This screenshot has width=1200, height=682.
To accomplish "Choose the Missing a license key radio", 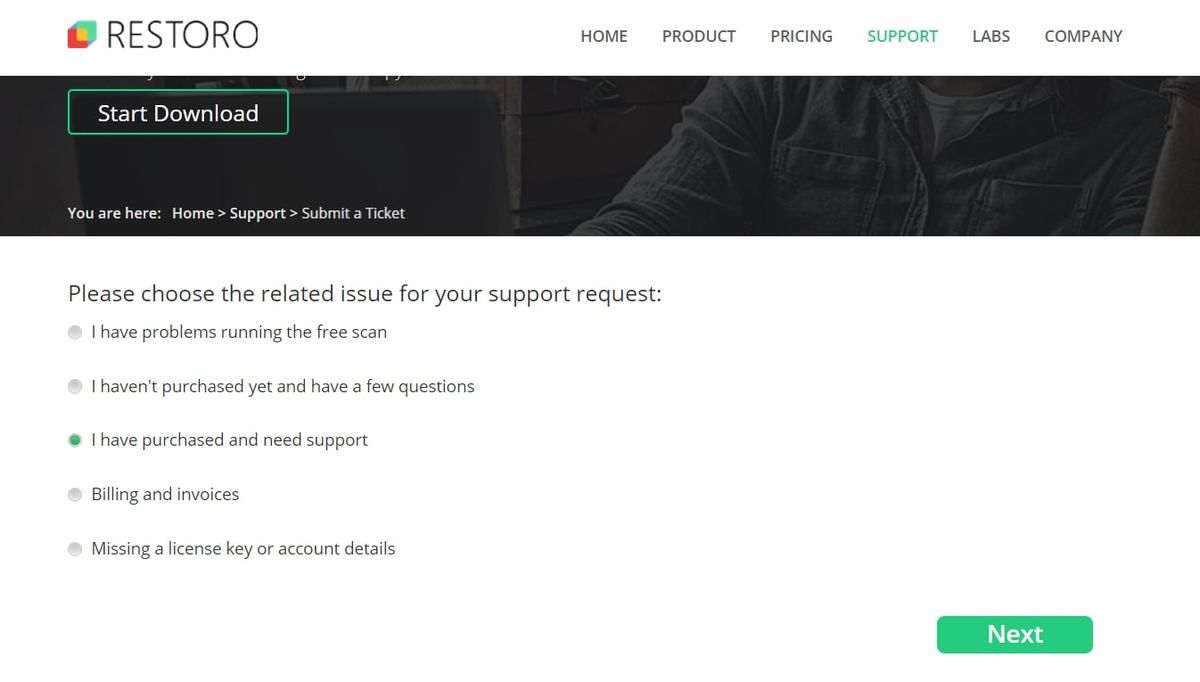I will (75, 549).
